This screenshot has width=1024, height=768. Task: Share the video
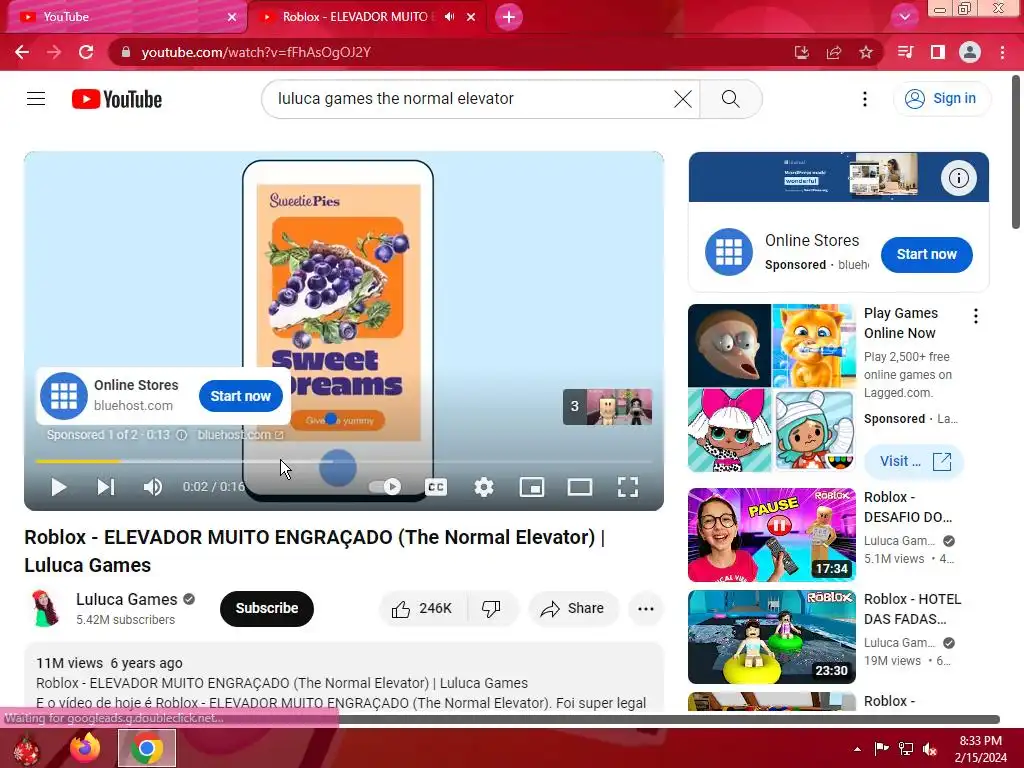point(573,609)
